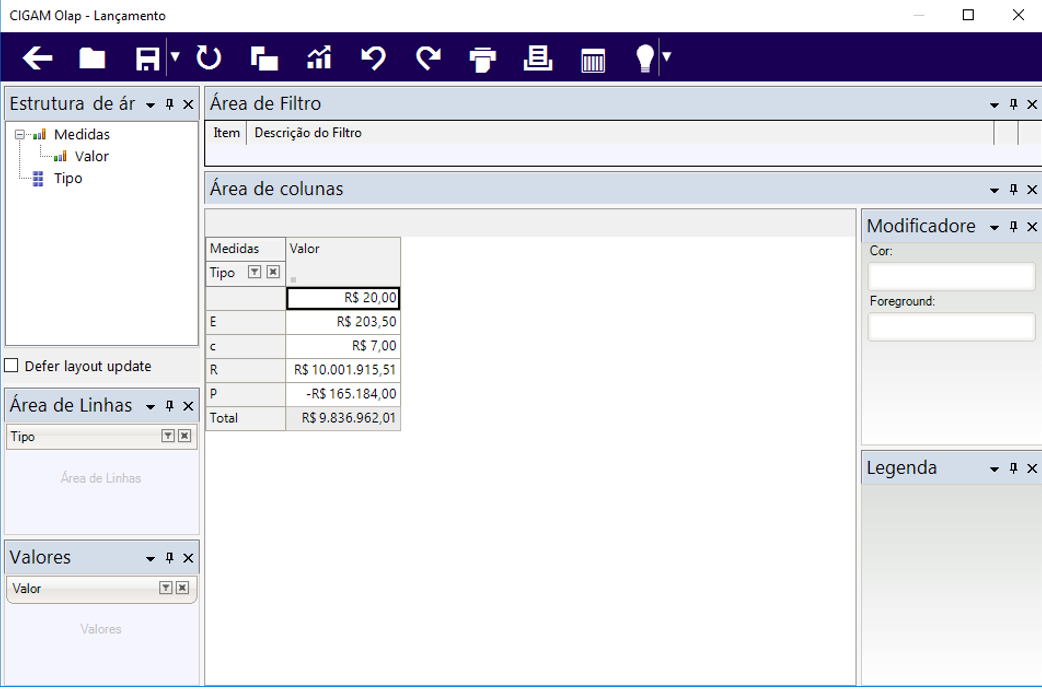This screenshot has width=1042, height=689.
Task: Click the Total row header
Action: coord(246,418)
